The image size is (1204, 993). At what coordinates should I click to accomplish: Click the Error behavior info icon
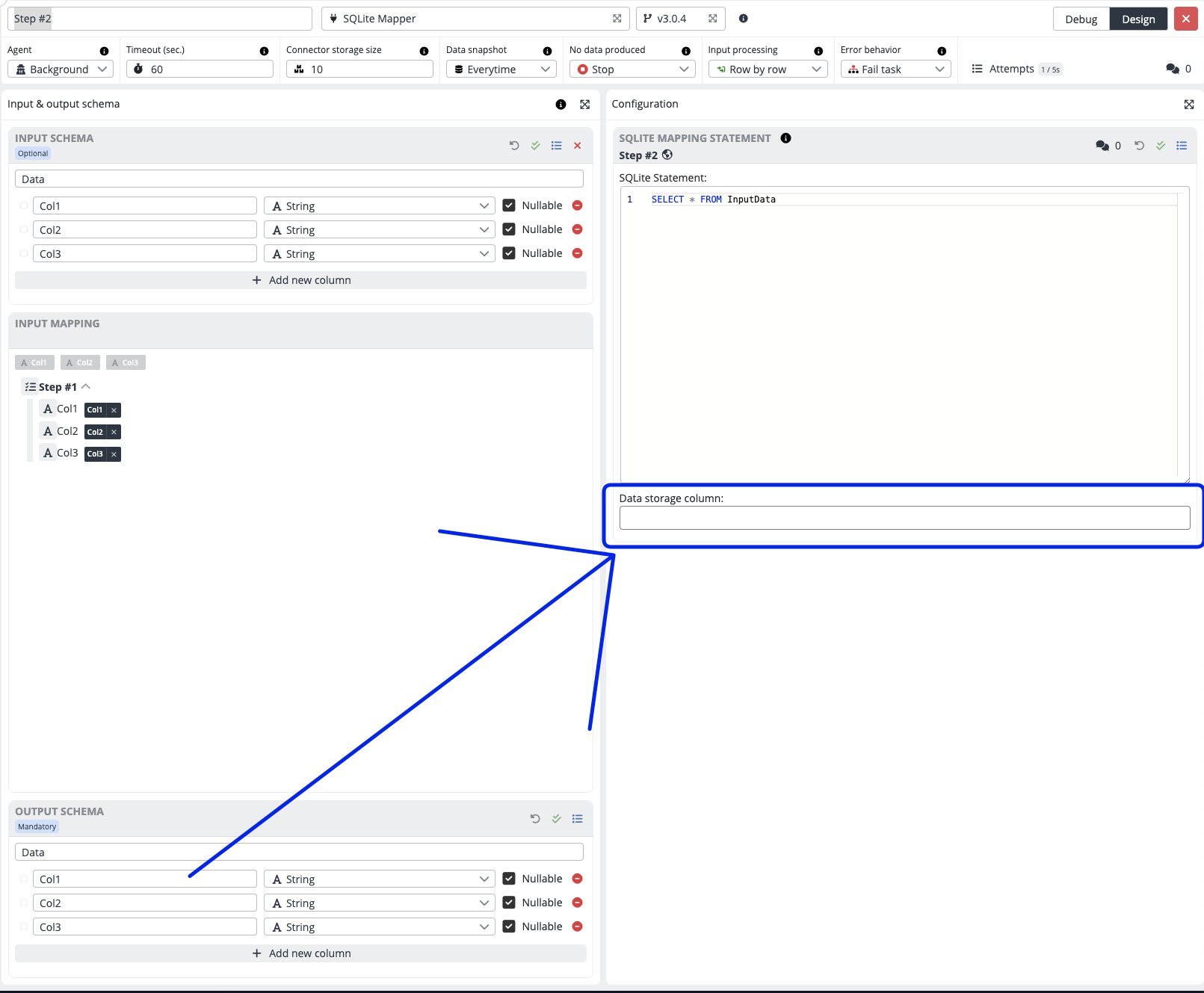point(942,51)
